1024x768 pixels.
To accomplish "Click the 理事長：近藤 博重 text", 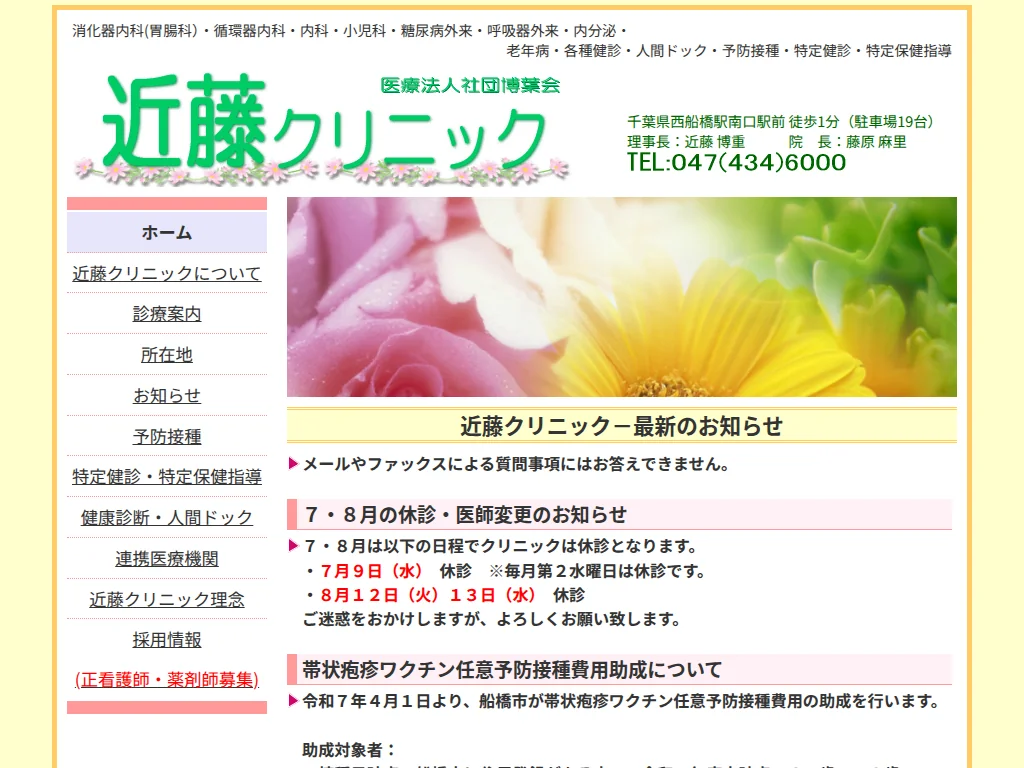I will [x=686, y=142].
